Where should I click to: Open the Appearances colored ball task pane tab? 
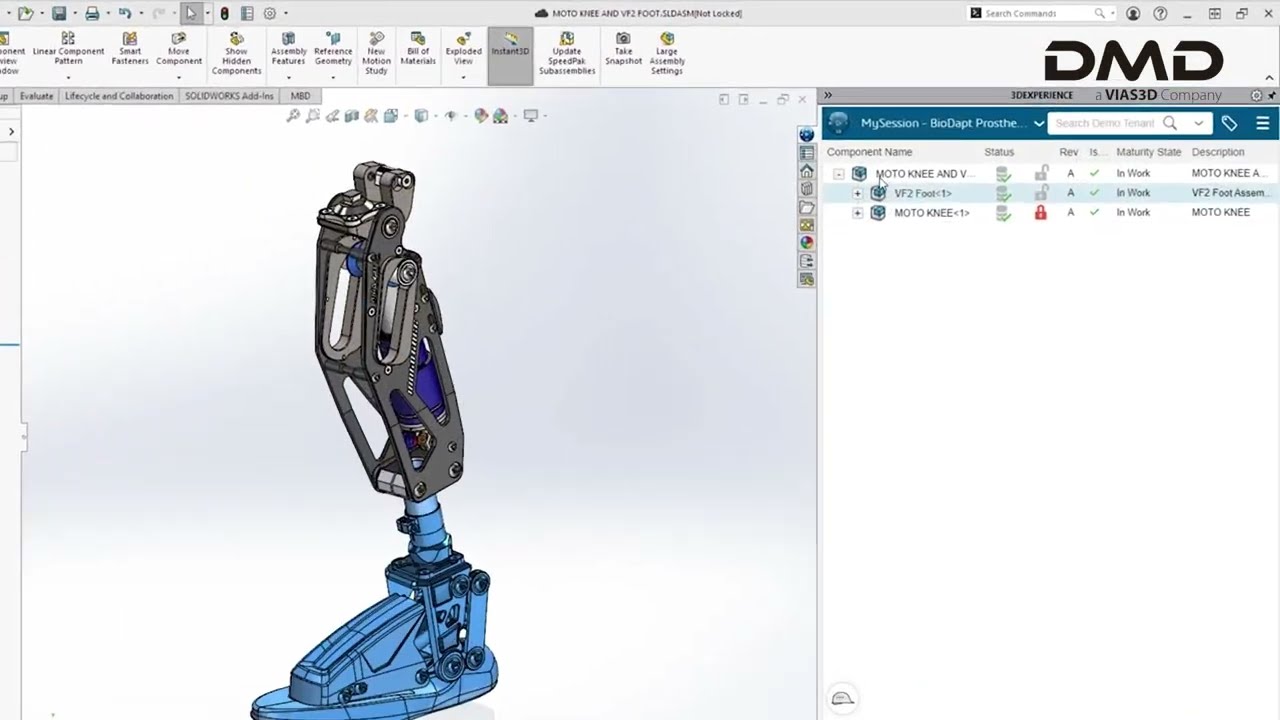pos(807,243)
